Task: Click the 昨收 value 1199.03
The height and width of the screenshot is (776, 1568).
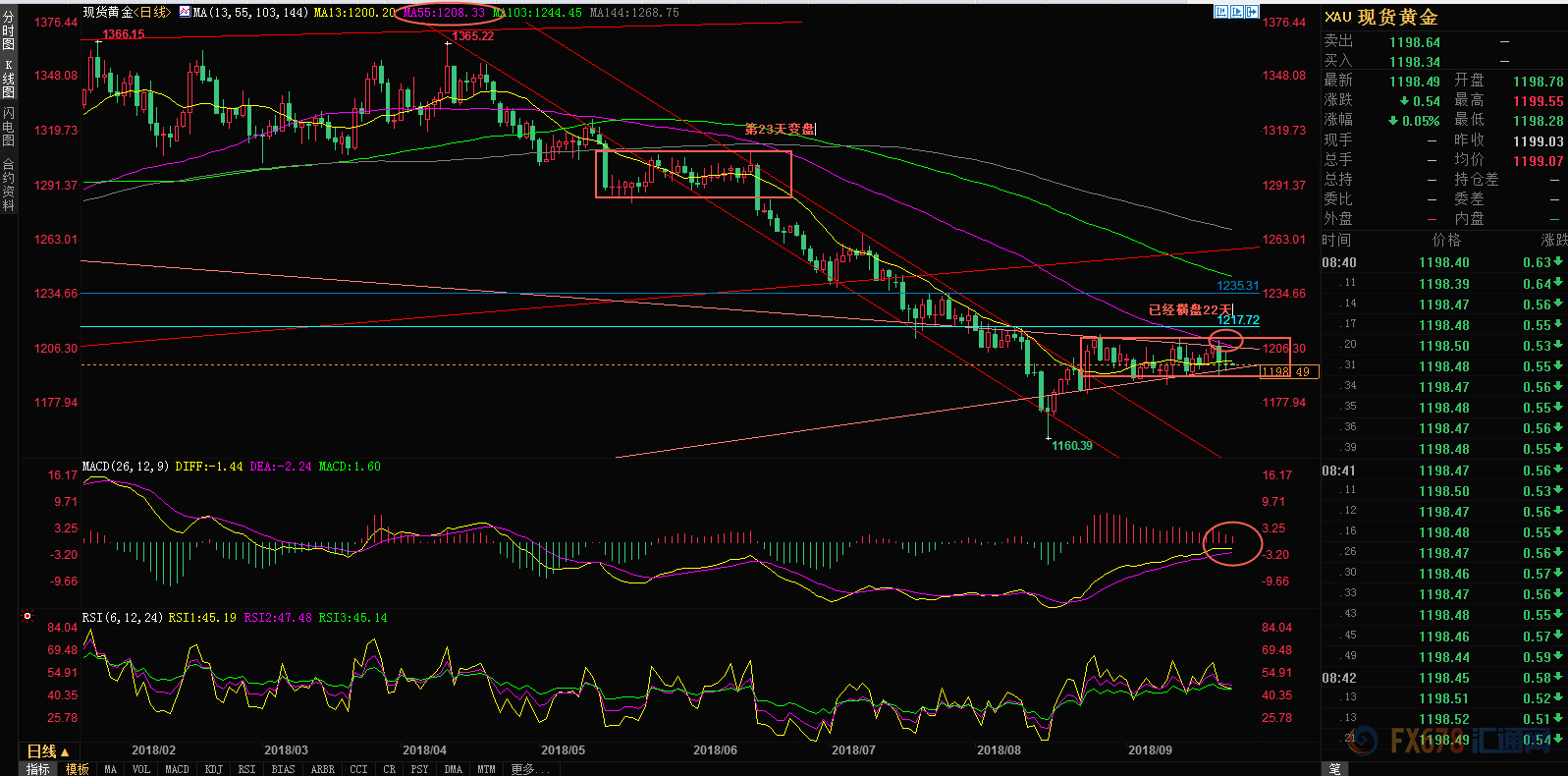Action: pos(1538,141)
